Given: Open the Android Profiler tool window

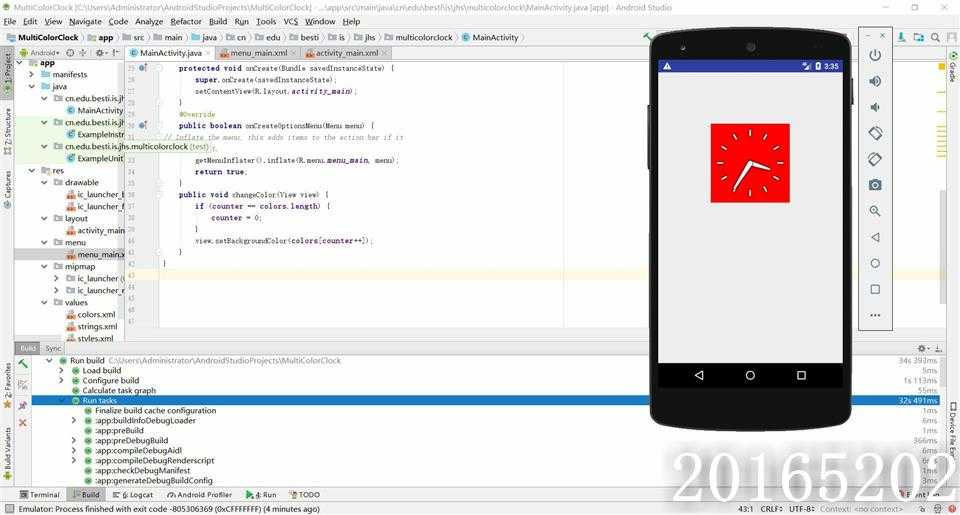Looking at the screenshot, I should point(200,495).
